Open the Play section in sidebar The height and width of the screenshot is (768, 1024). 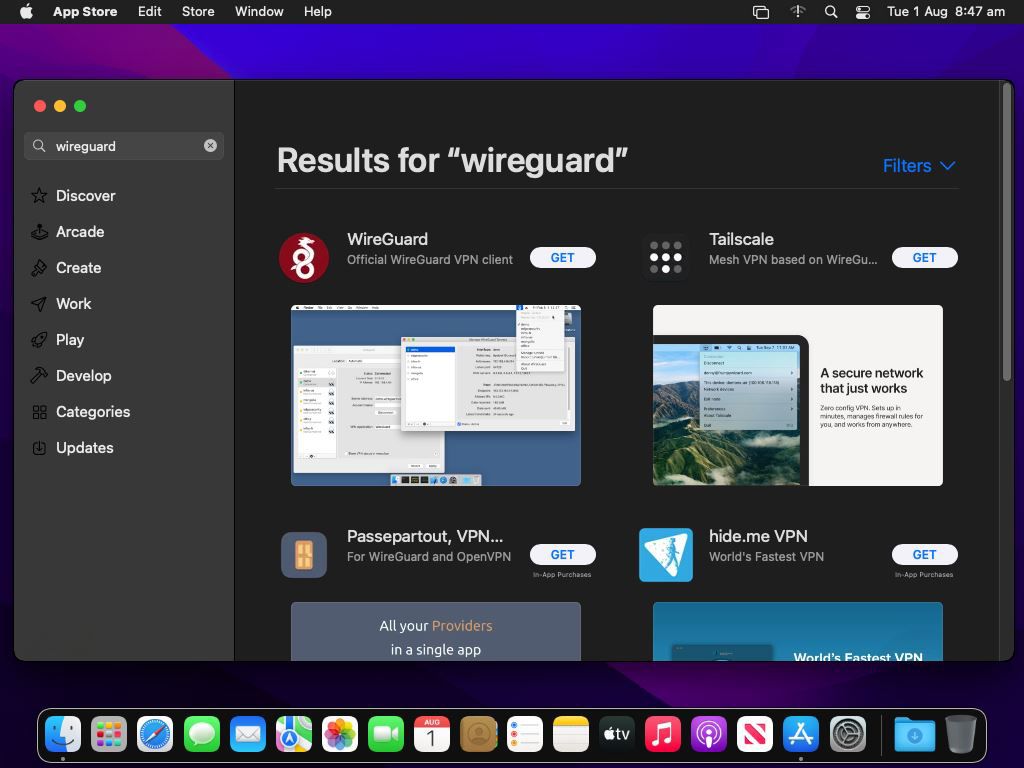tap(70, 339)
